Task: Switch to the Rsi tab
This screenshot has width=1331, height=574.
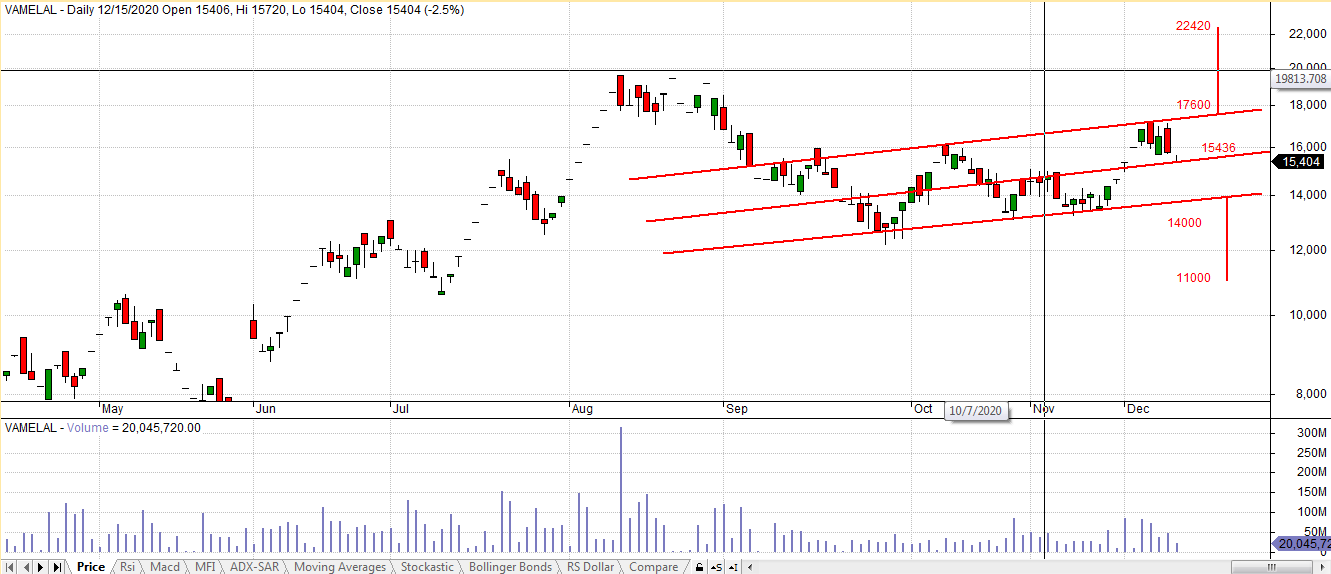Action: [127, 567]
